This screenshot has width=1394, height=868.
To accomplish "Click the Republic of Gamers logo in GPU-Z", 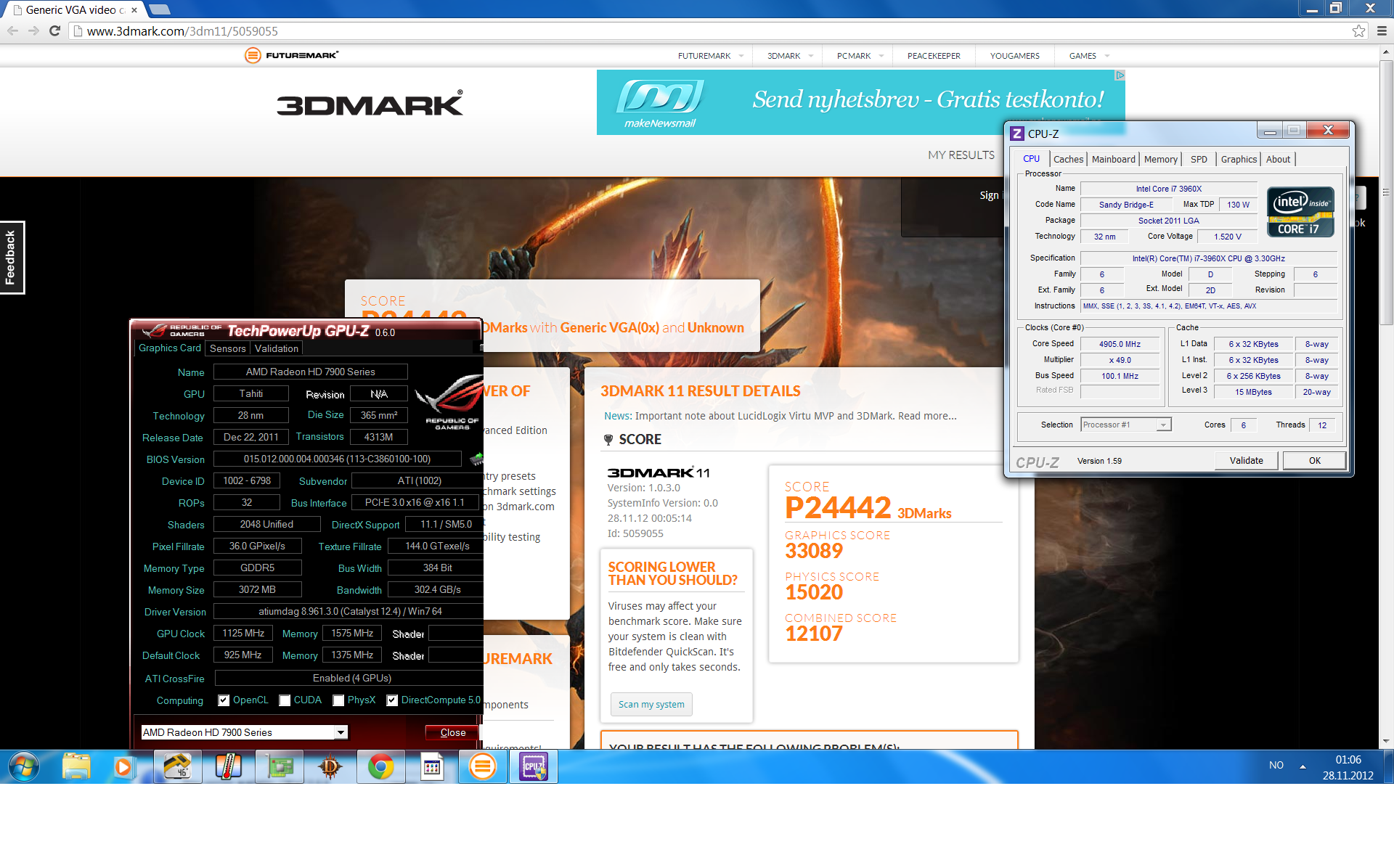I will coord(449,403).
